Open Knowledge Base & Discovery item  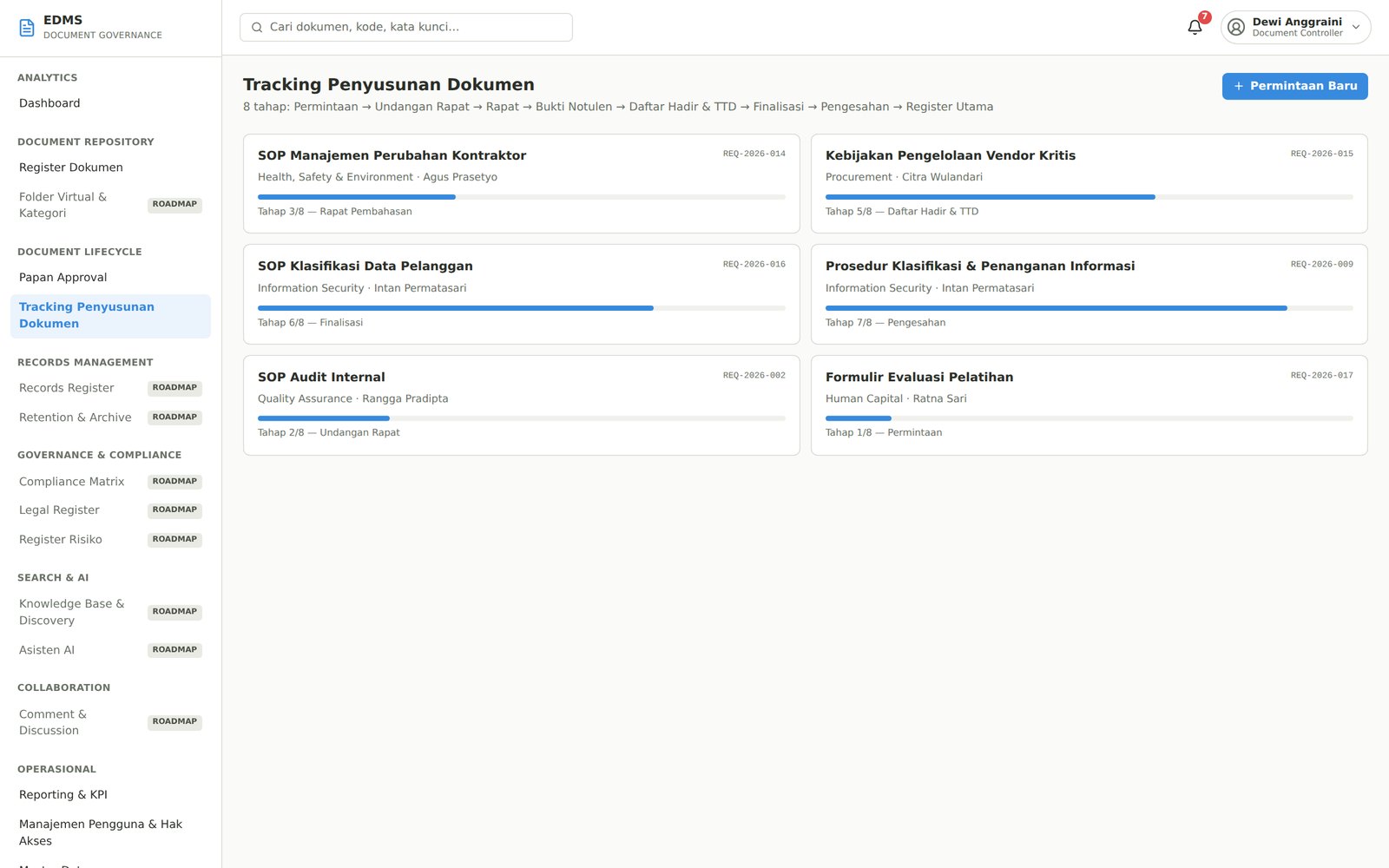(x=110, y=612)
